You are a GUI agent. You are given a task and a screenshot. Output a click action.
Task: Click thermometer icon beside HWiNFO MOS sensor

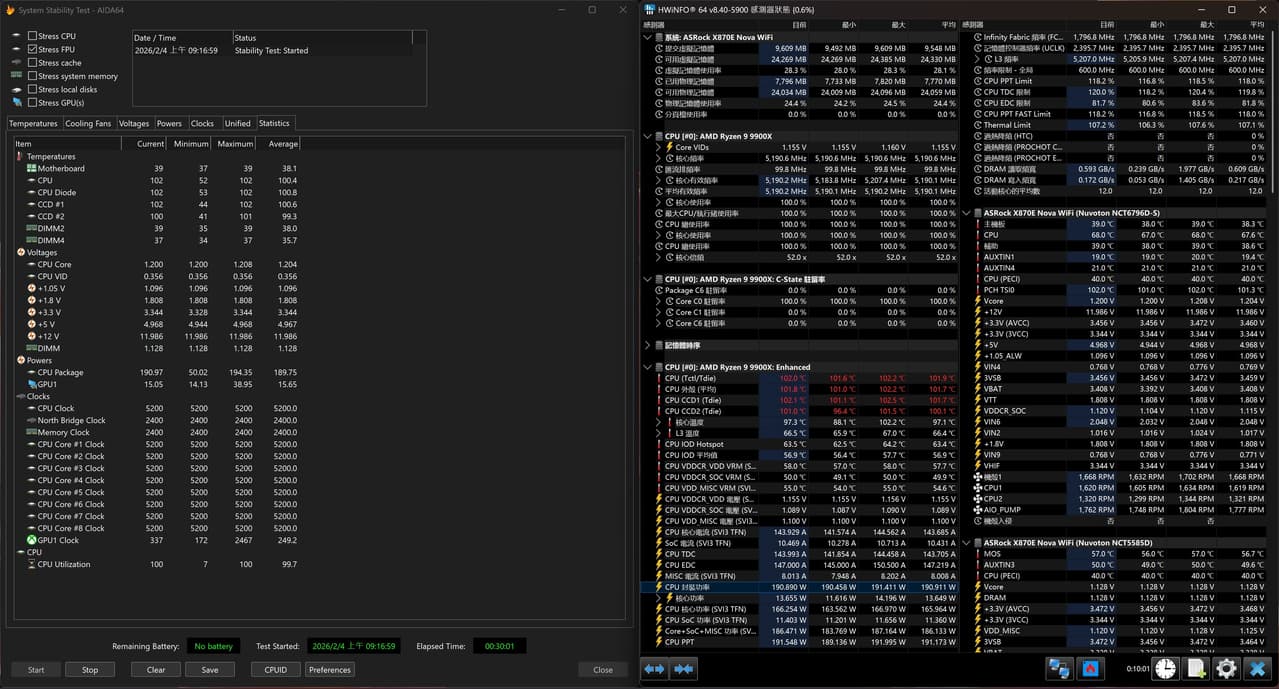pos(977,553)
